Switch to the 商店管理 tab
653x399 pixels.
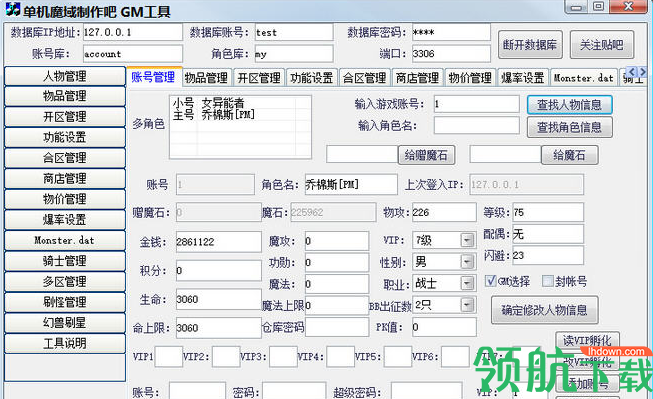(x=418, y=77)
